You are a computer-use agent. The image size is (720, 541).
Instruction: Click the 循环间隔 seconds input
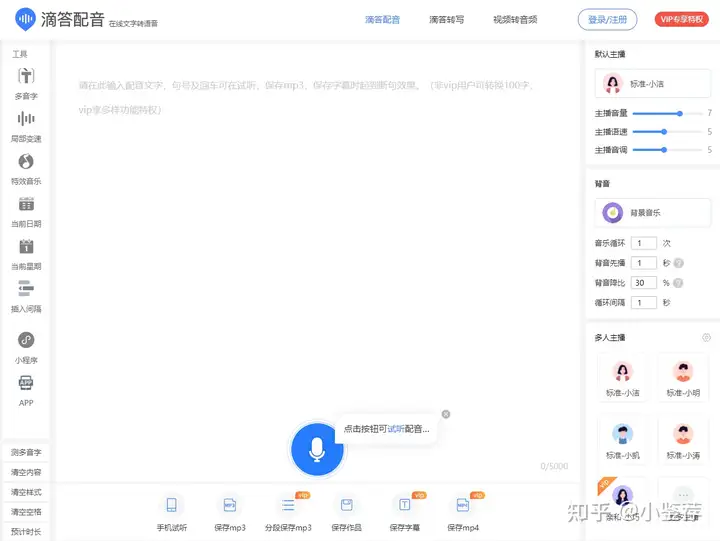click(x=644, y=303)
